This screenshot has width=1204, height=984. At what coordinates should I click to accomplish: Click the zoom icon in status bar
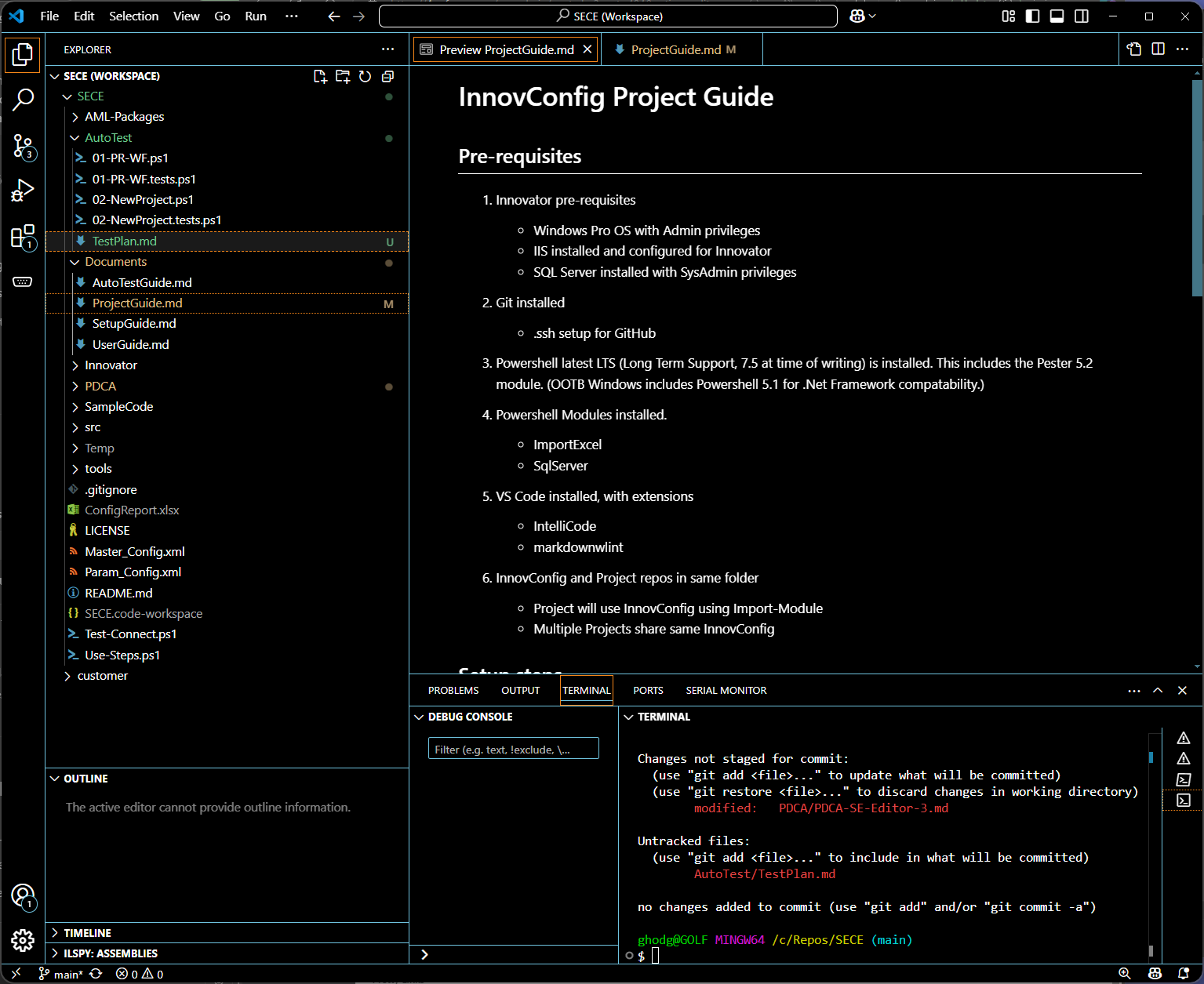point(1124,974)
